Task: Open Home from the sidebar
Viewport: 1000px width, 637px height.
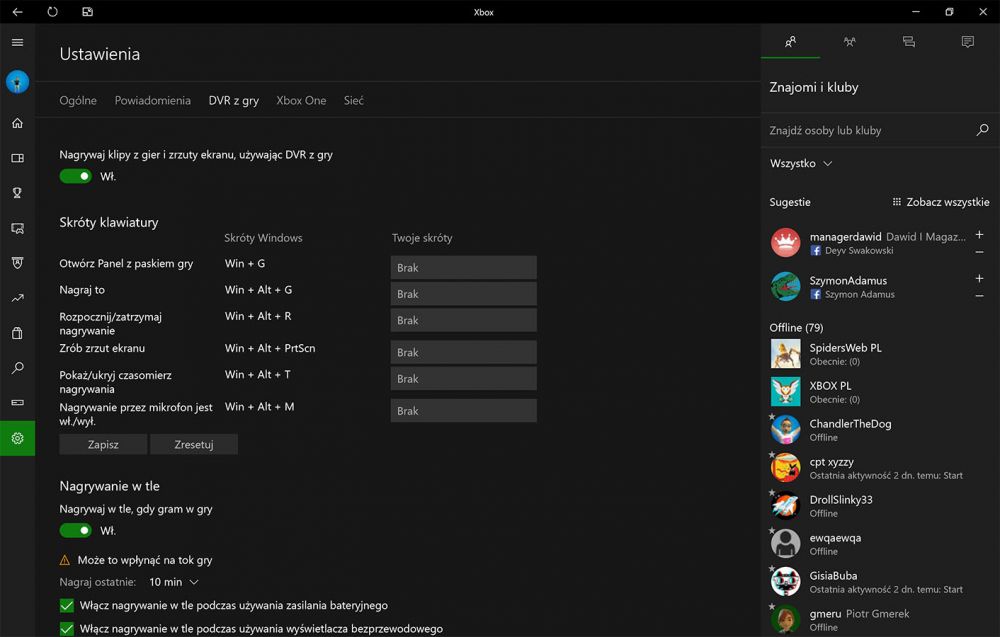Action: pos(17,123)
